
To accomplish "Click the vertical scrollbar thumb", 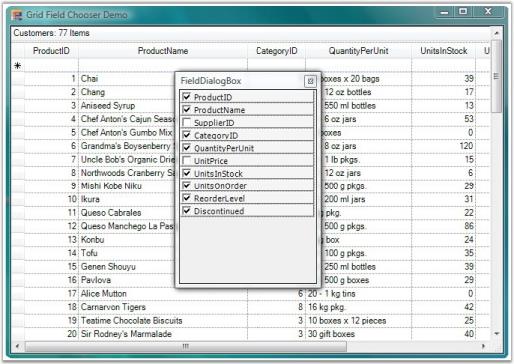I will pyautogui.click(x=496, y=76).
